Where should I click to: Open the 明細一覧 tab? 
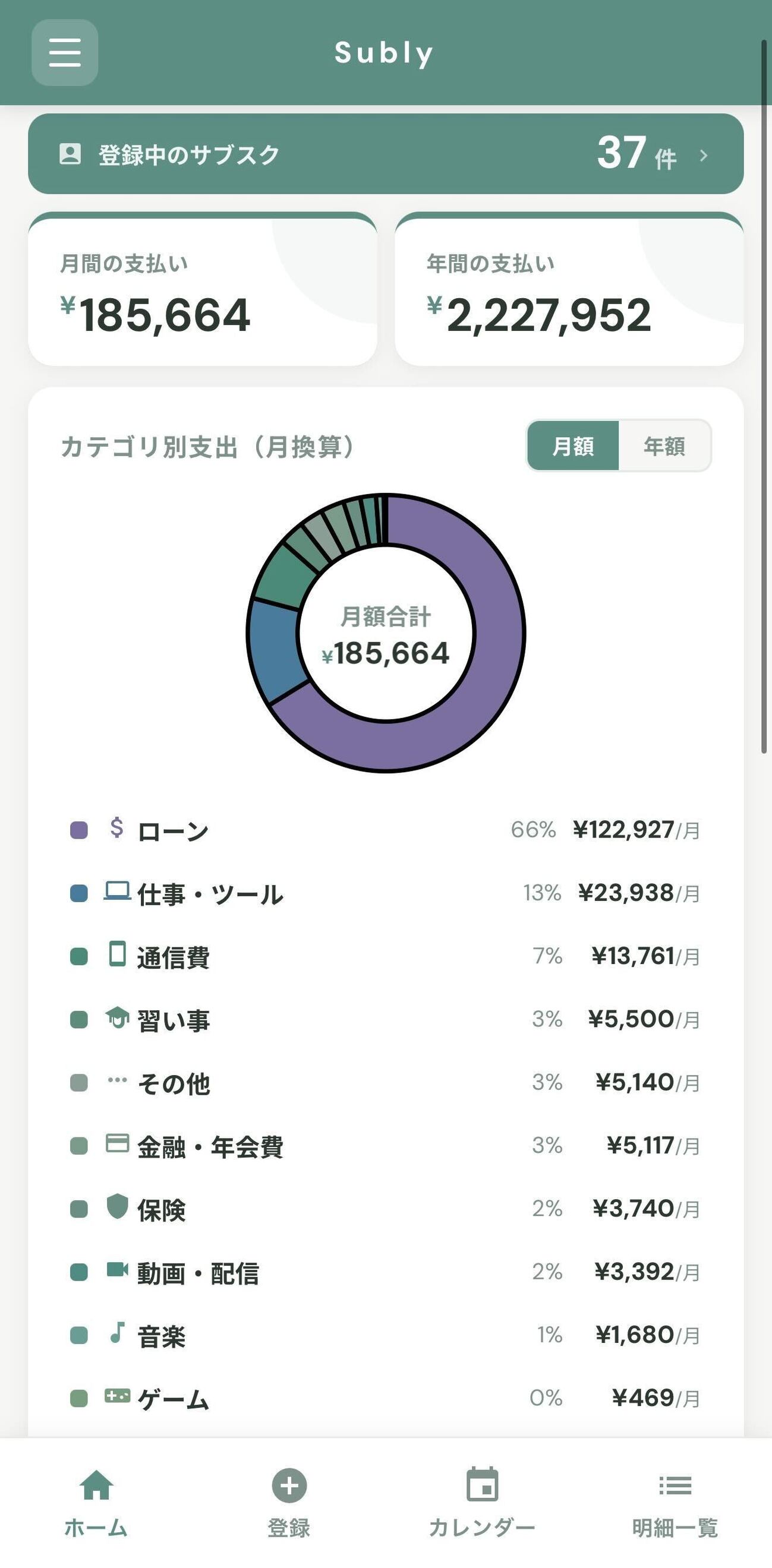[x=675, y=1500]
